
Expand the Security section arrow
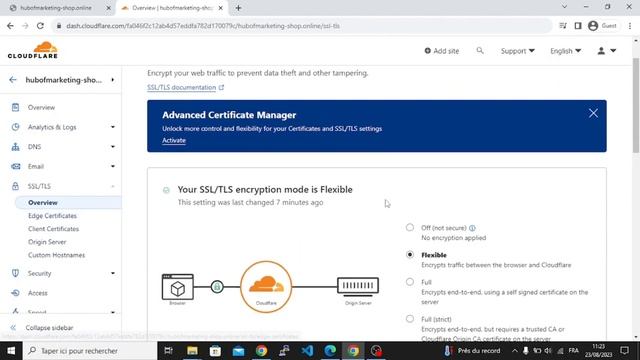(x=113, y=273)
